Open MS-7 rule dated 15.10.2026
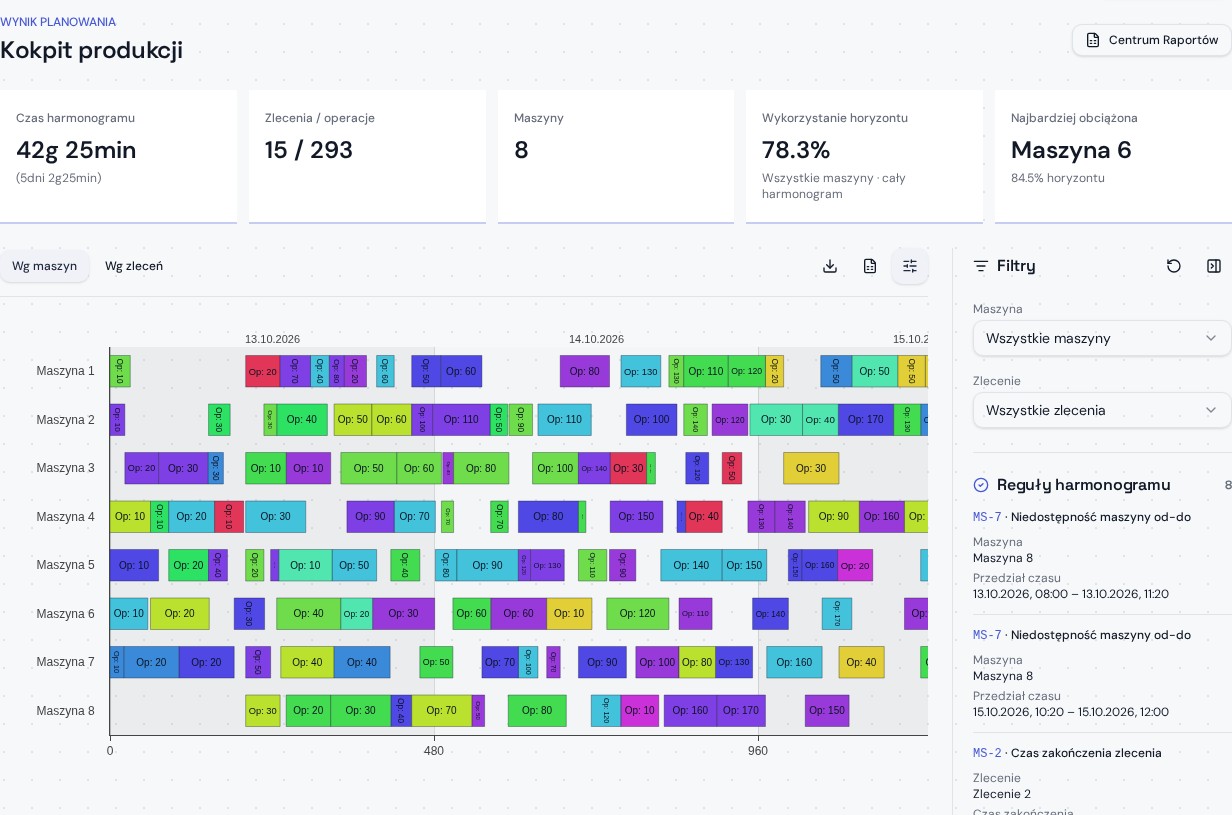 tap(1102, 674)
